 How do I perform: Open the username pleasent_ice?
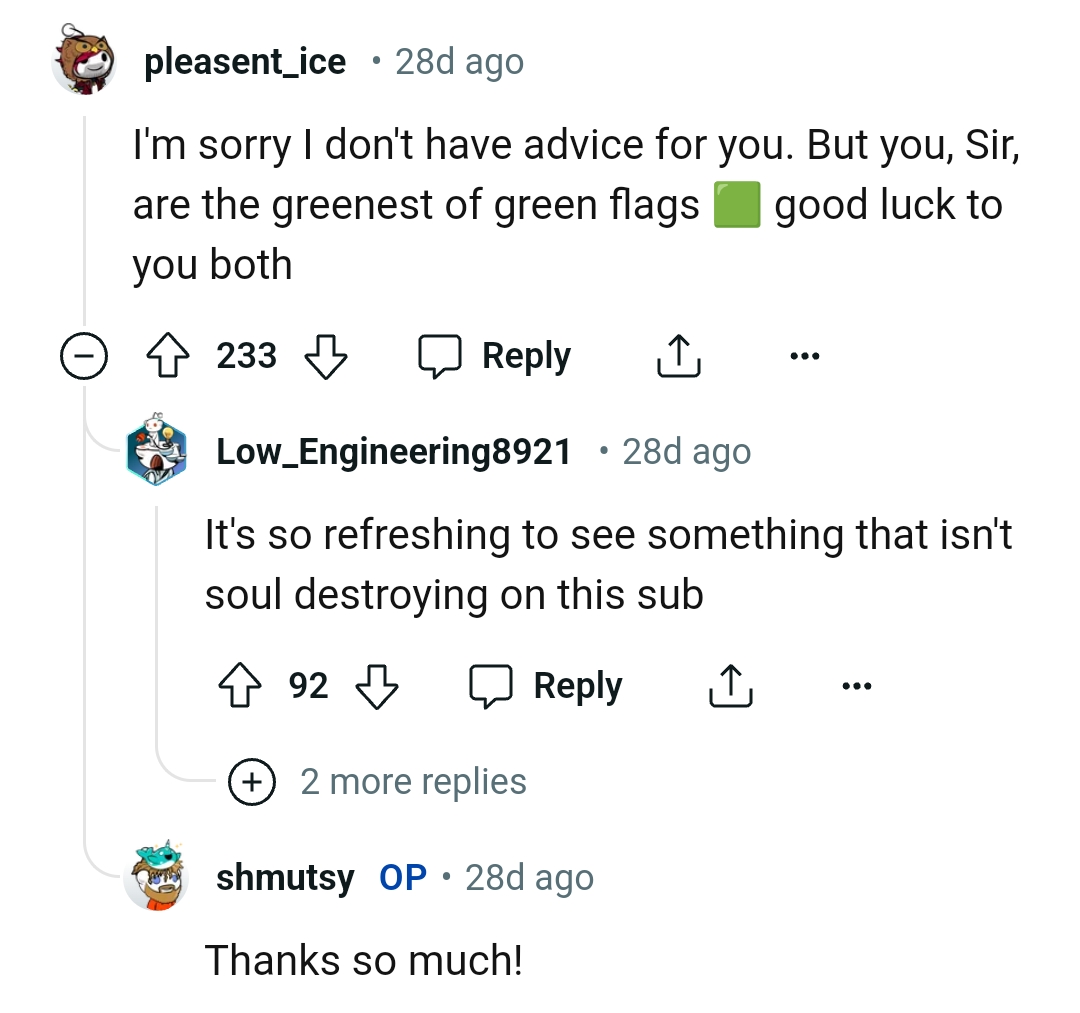[x=245, y=61]
